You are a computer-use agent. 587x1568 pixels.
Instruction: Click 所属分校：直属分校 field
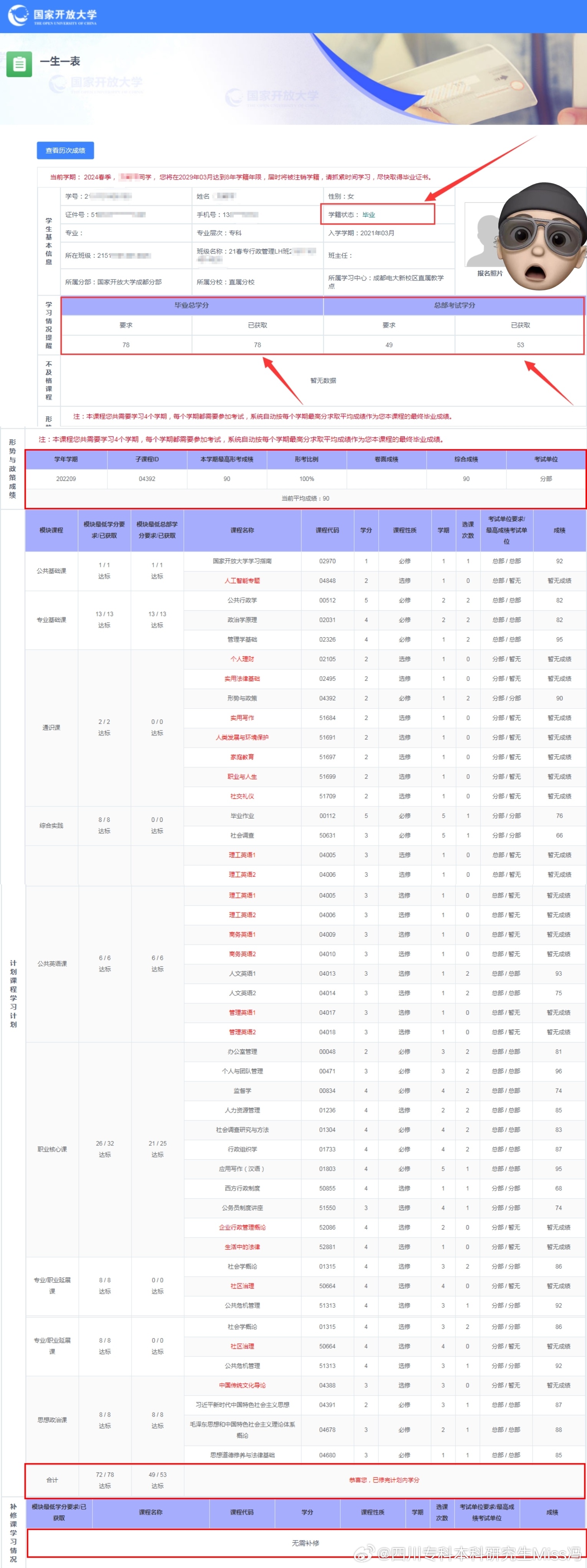click(226, 283)
